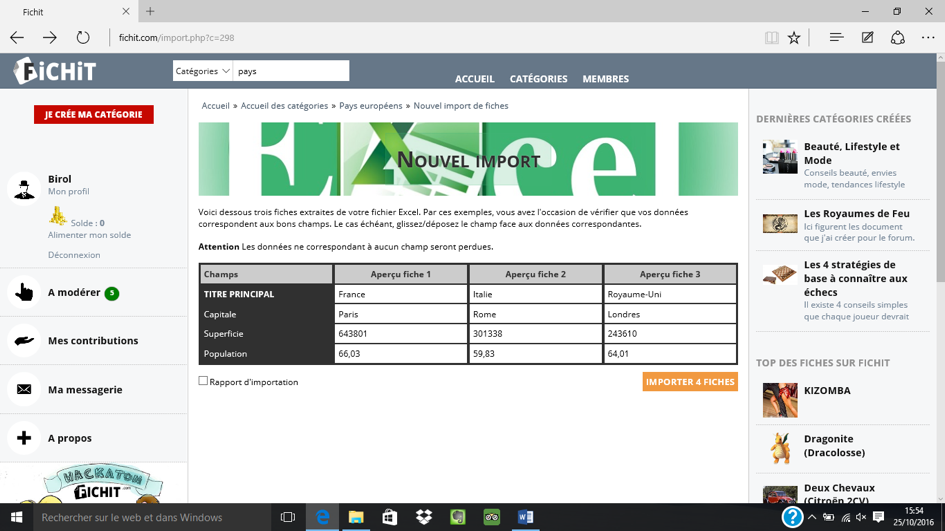Click the pointing hand icon beside A modérer

pyautogui.click(x=24, y=293)
